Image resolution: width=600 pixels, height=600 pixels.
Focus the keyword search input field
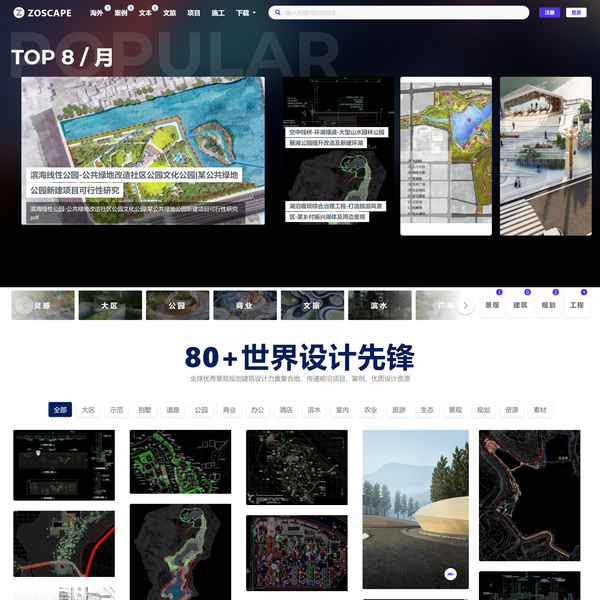coord(400,13)
